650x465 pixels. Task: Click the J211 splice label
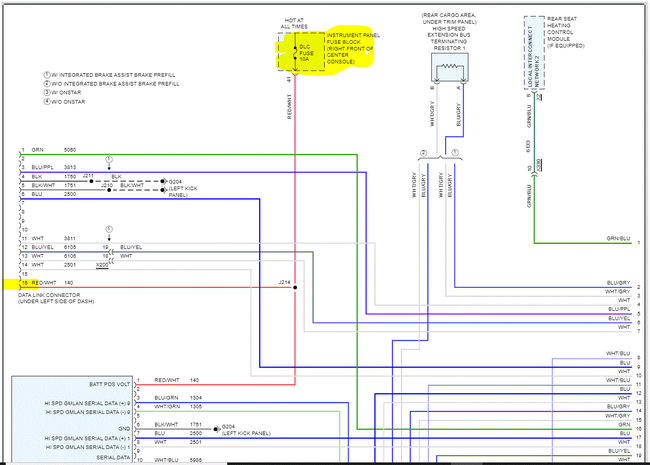88,176
